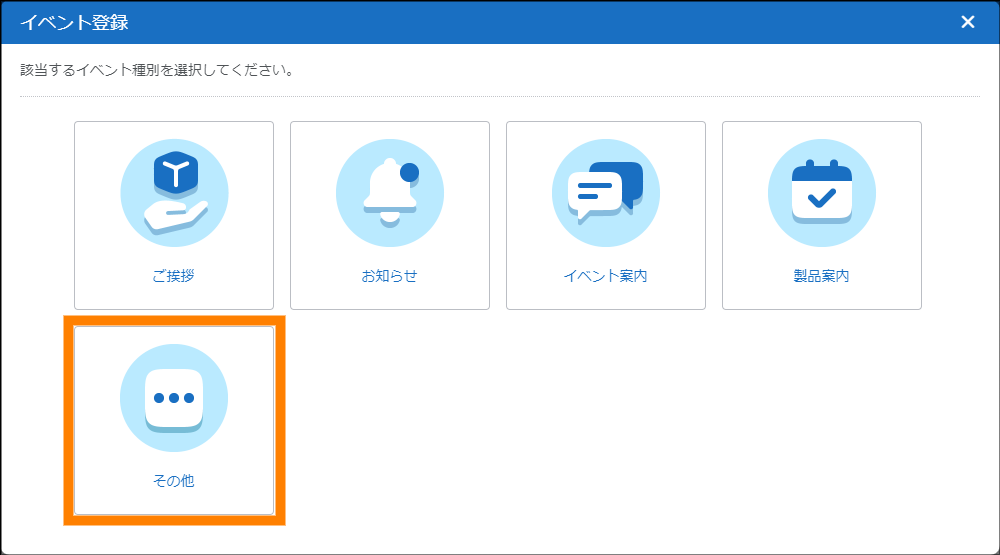Select the その他 text label

pos(174,481)
